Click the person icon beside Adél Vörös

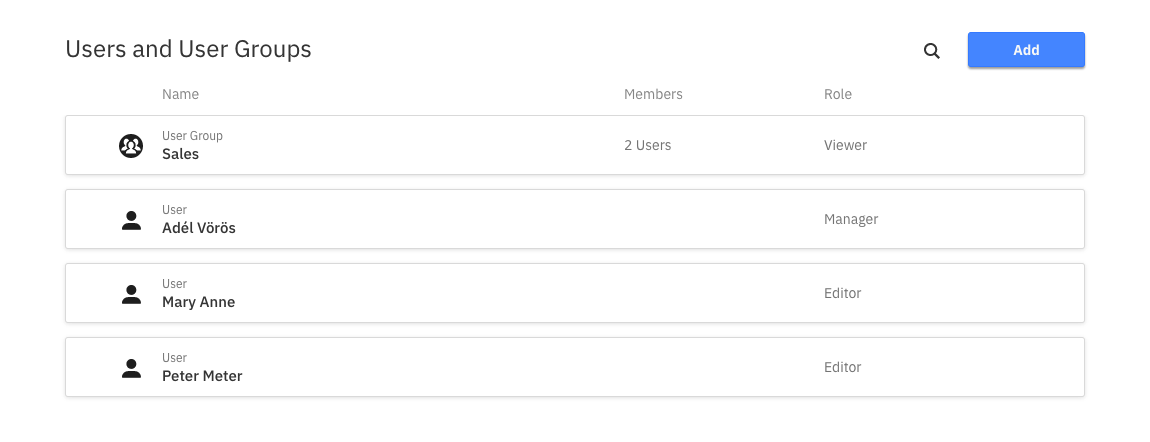tap(131, 220)
